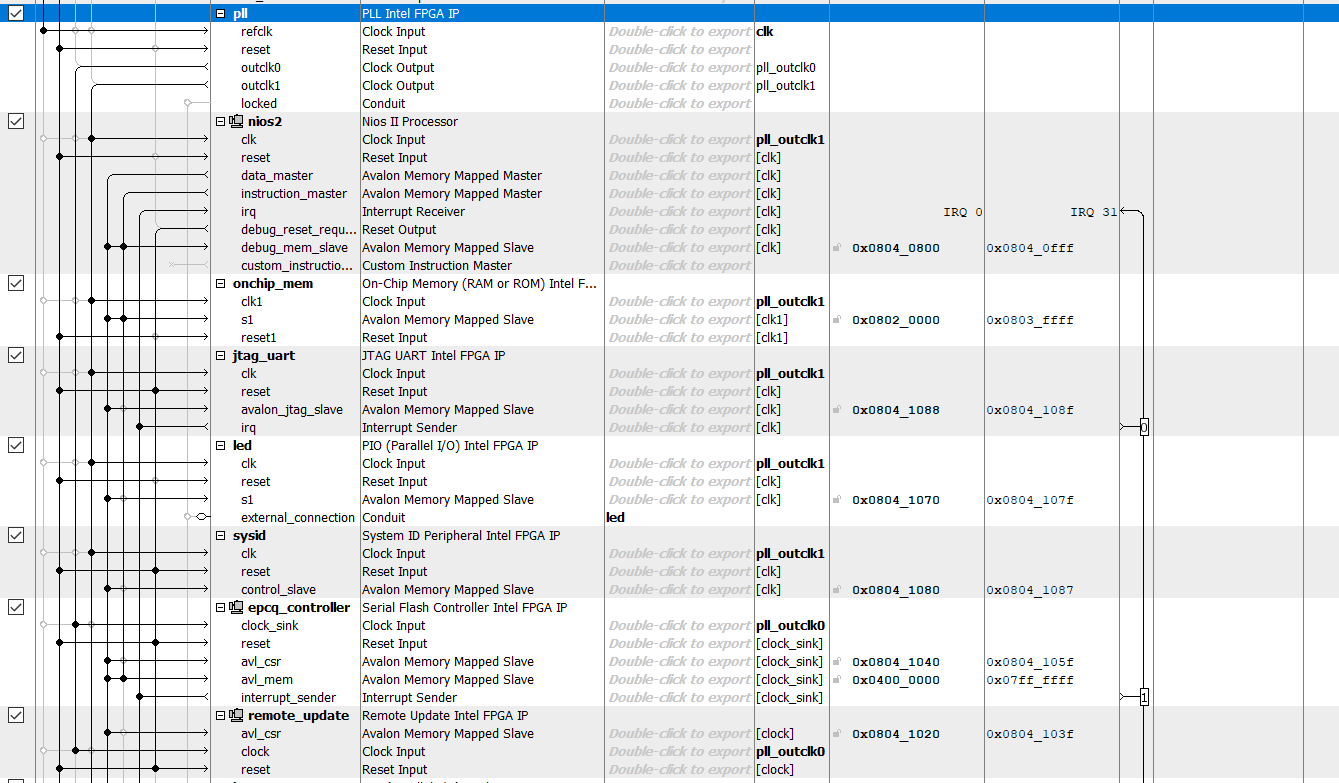
Task: Click the lock icon next to jtag_uart address 0x0804_1088
Action: coord(837,409)
